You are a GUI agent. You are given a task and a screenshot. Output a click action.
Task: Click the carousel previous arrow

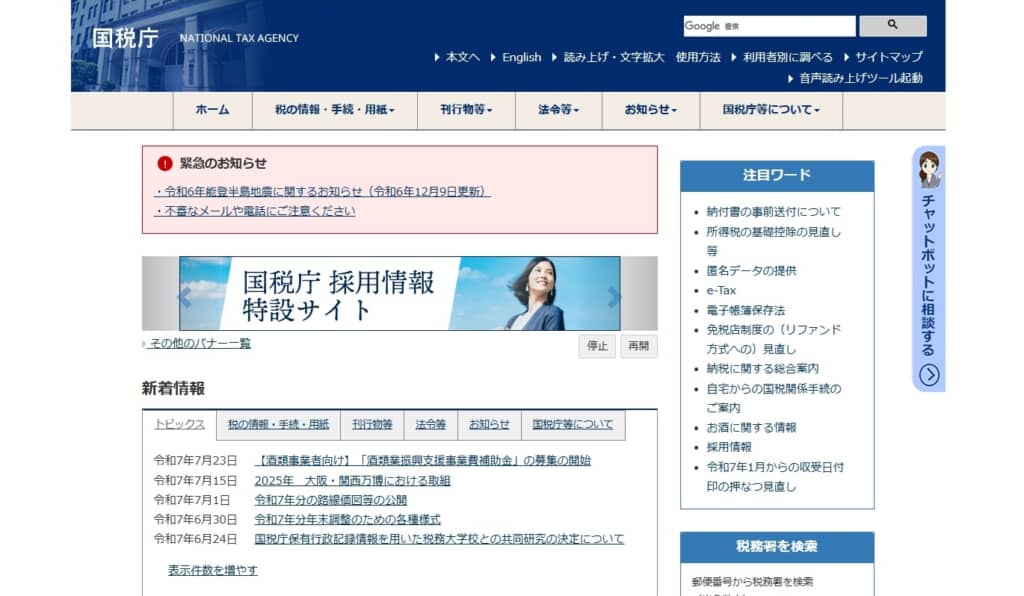184,296
